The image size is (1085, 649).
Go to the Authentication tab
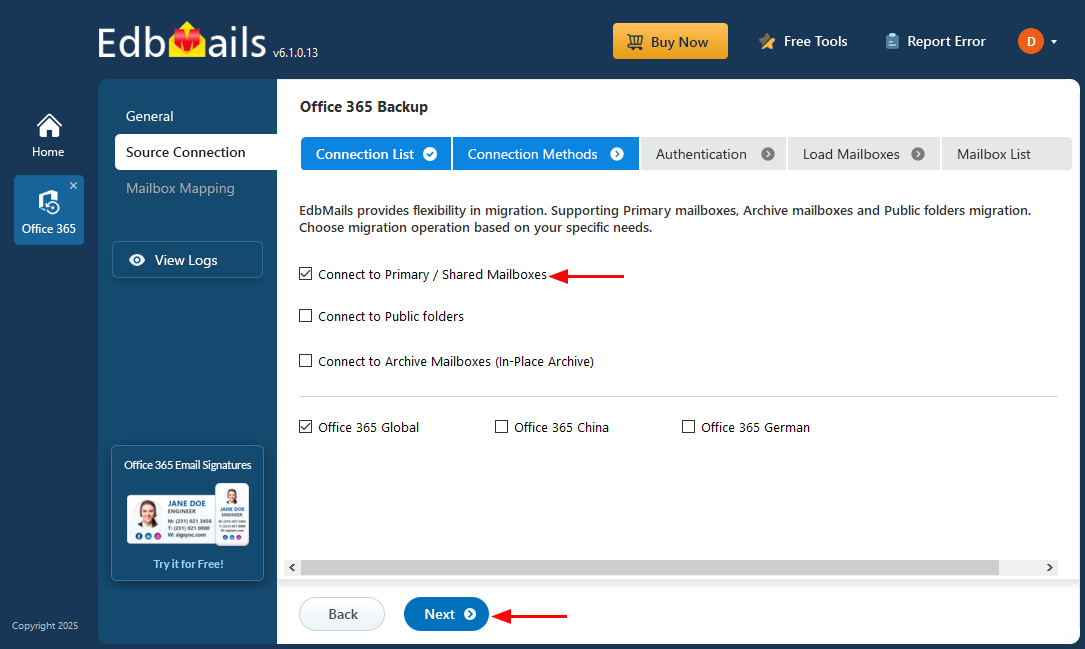[713, 154]
